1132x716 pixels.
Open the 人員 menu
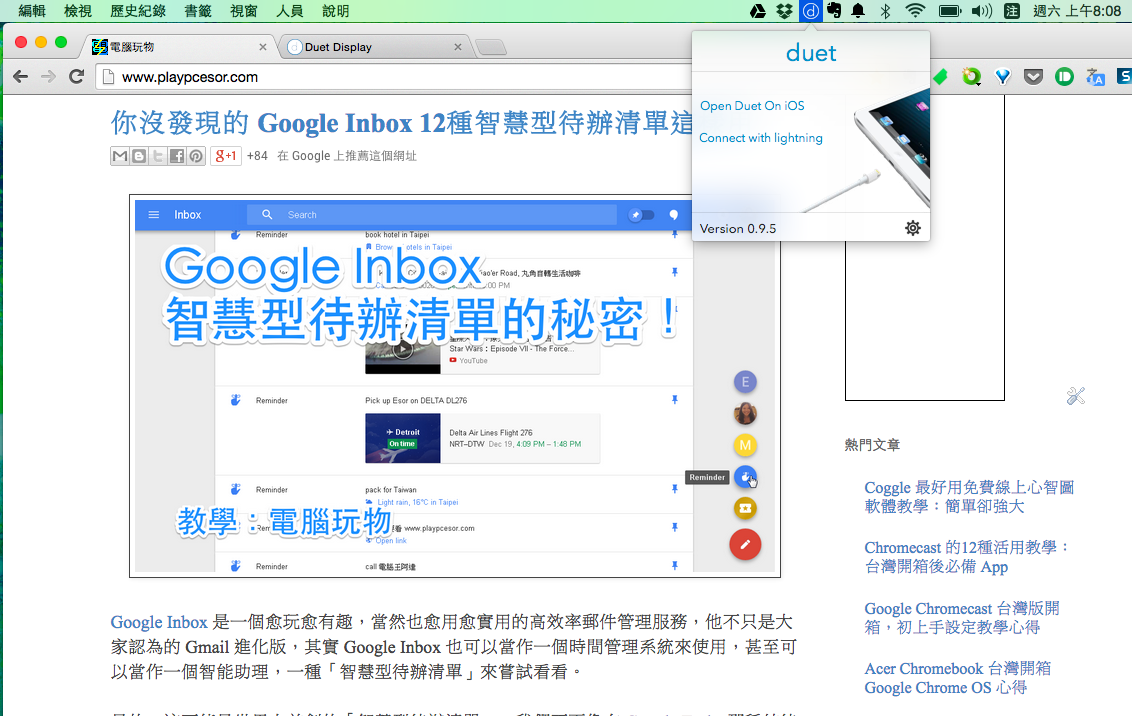tap(289, 11)
